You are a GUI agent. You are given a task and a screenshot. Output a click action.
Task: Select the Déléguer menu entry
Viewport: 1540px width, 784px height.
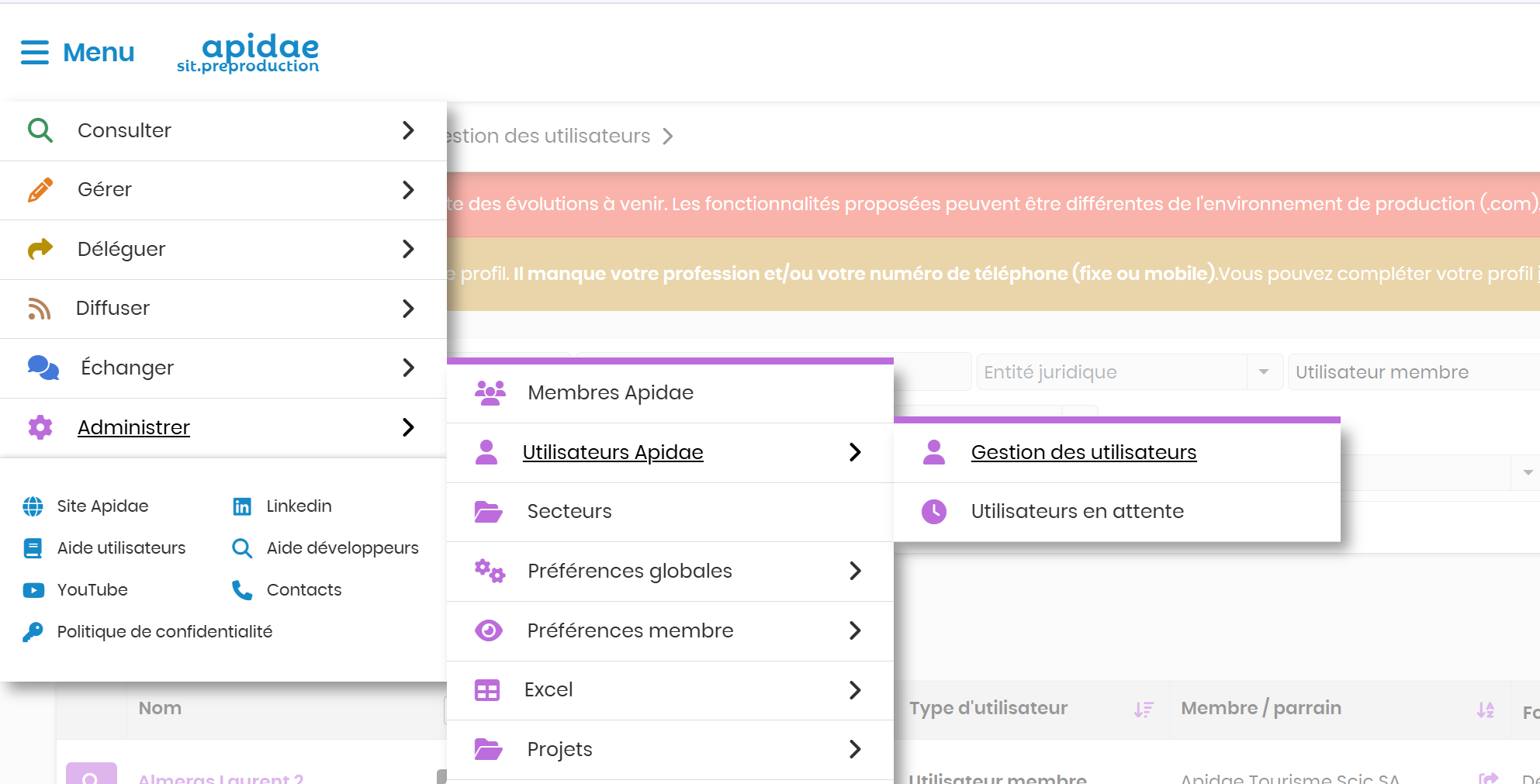[x=223, y=250]
